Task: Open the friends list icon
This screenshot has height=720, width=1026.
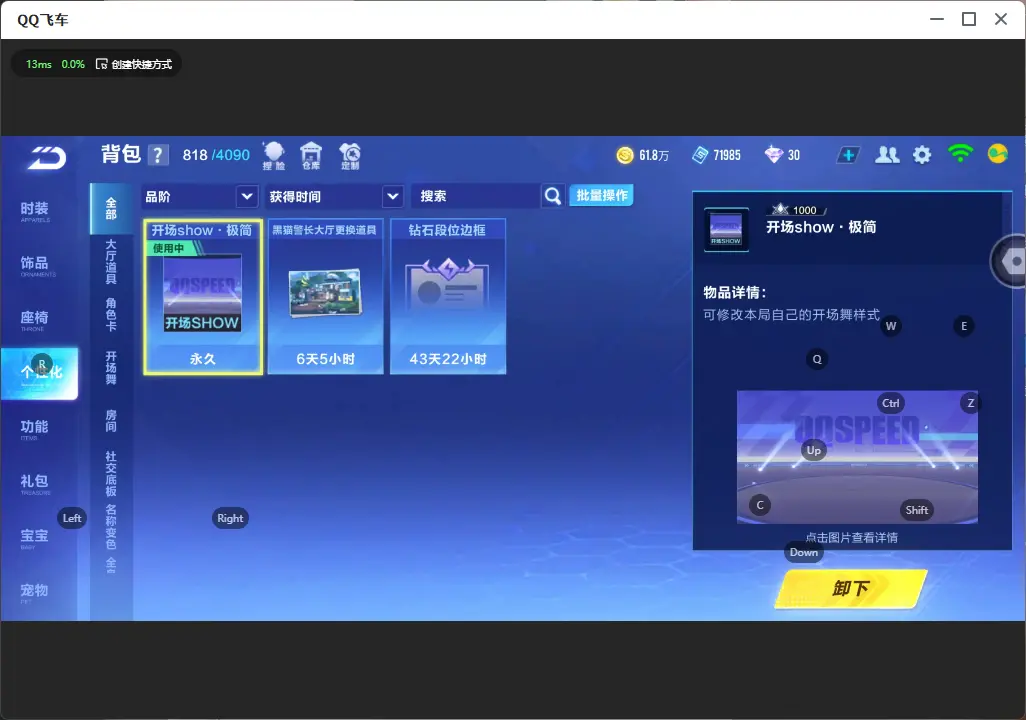Action: 887,155
